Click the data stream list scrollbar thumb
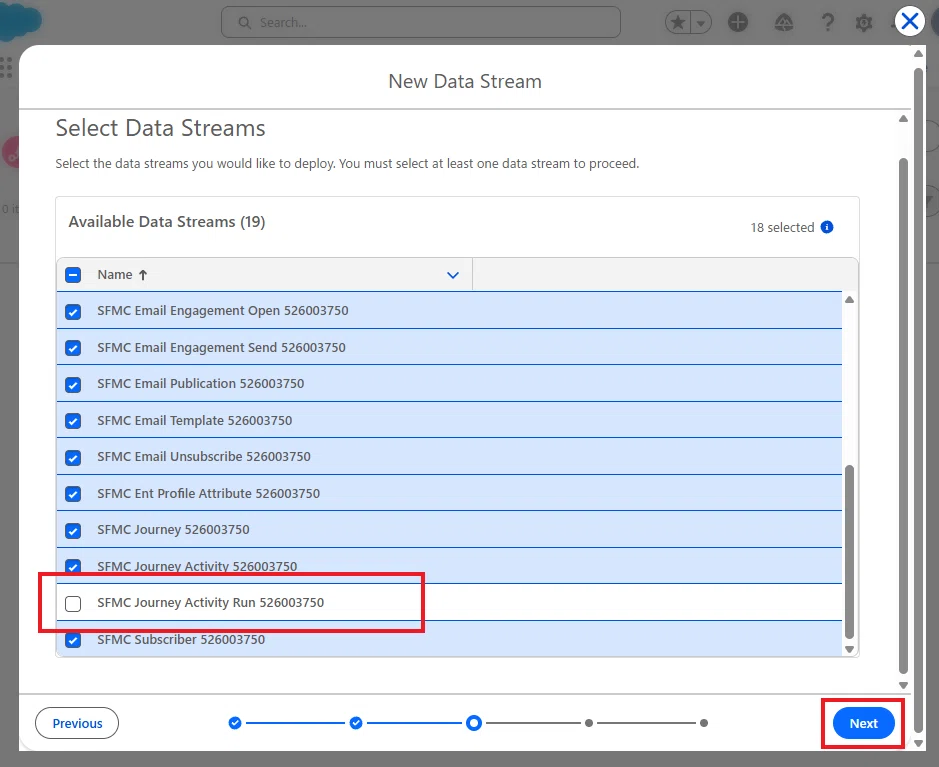Viewport: 939px width, 767px height. pyautogui.click(x=849, y=551)
